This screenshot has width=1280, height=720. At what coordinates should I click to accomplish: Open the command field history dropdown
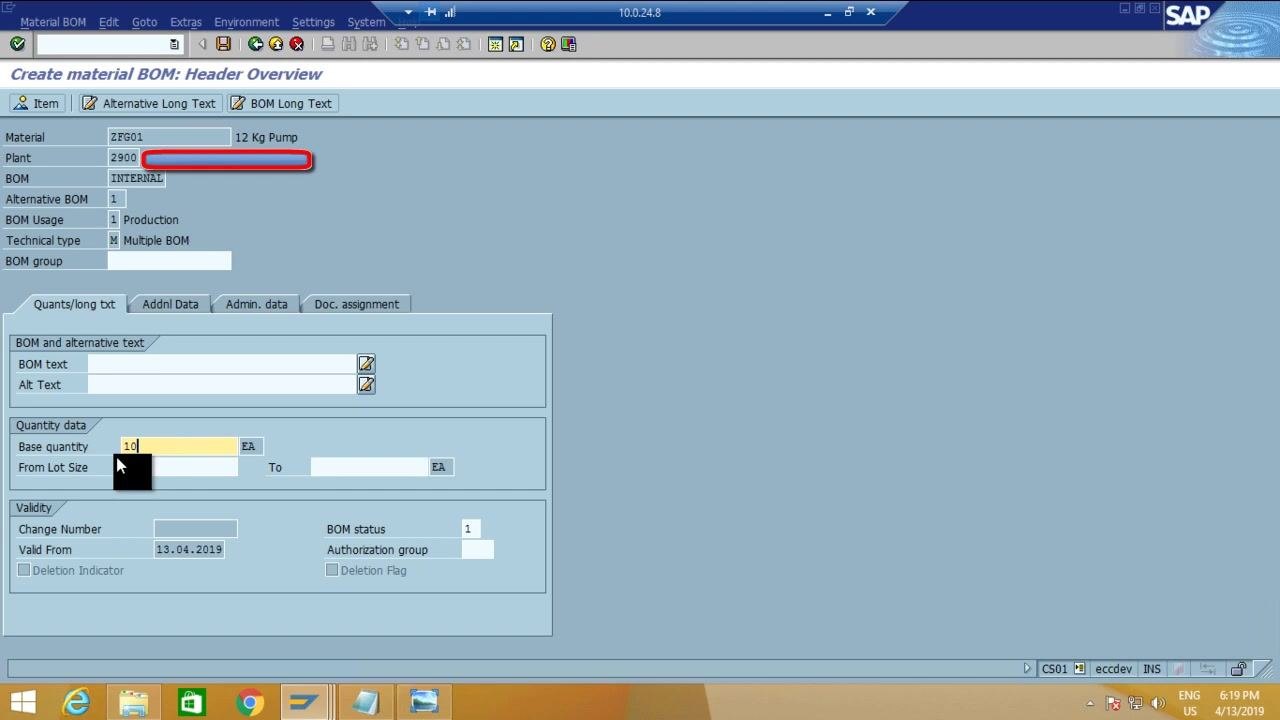point(174,44)
